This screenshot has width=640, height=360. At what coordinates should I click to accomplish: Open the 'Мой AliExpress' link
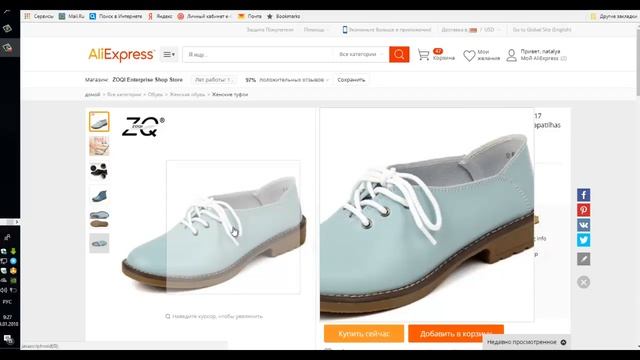pos(539,58)
